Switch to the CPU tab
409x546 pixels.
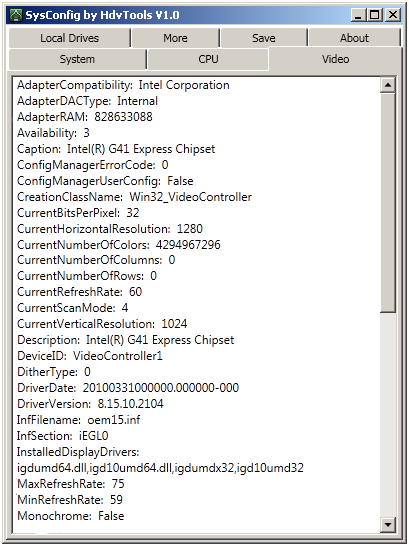click(x=208, y=59)
